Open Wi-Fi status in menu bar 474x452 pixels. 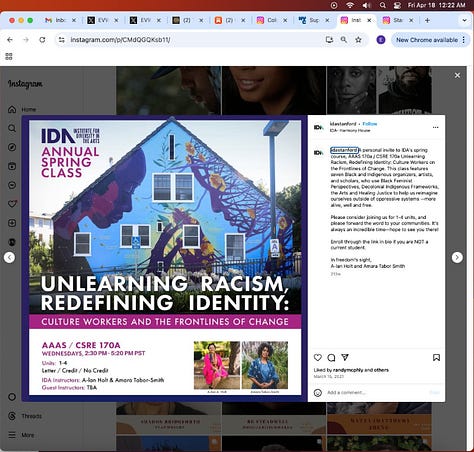pyautogui.click(x=350, y=5)
